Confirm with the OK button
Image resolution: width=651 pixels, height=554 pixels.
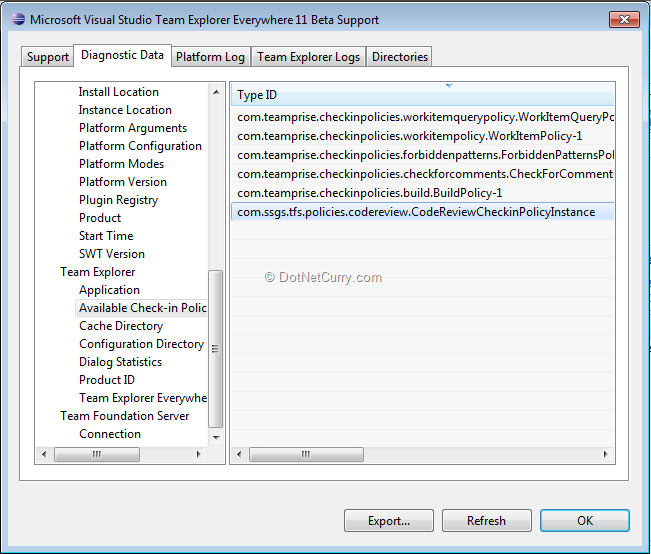585,520
